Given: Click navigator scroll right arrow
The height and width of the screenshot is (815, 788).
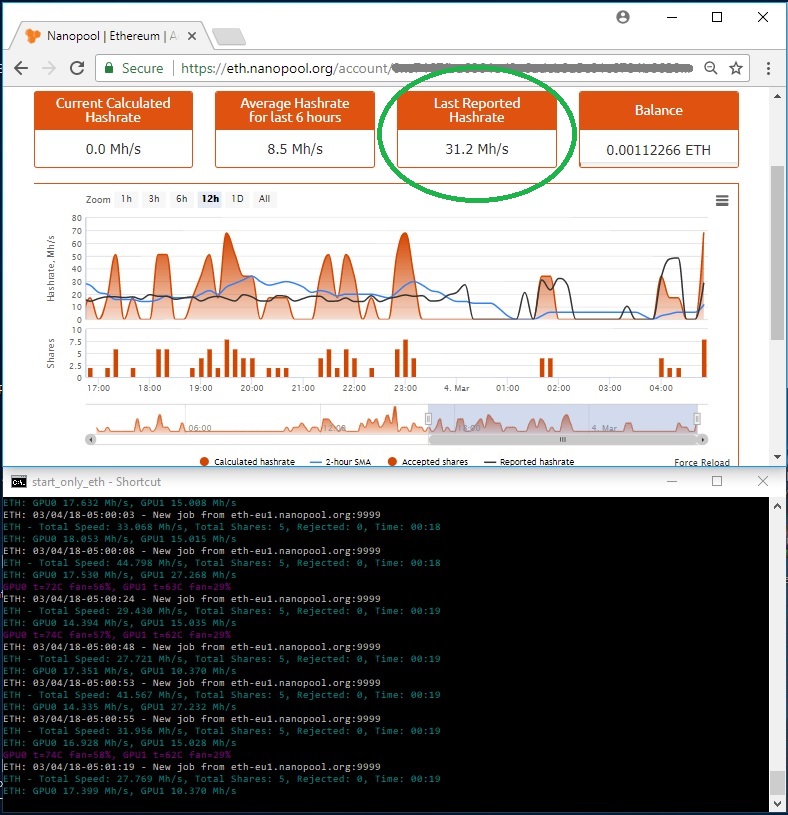Looking at the screenshot, I should click(x=703, y=440).
